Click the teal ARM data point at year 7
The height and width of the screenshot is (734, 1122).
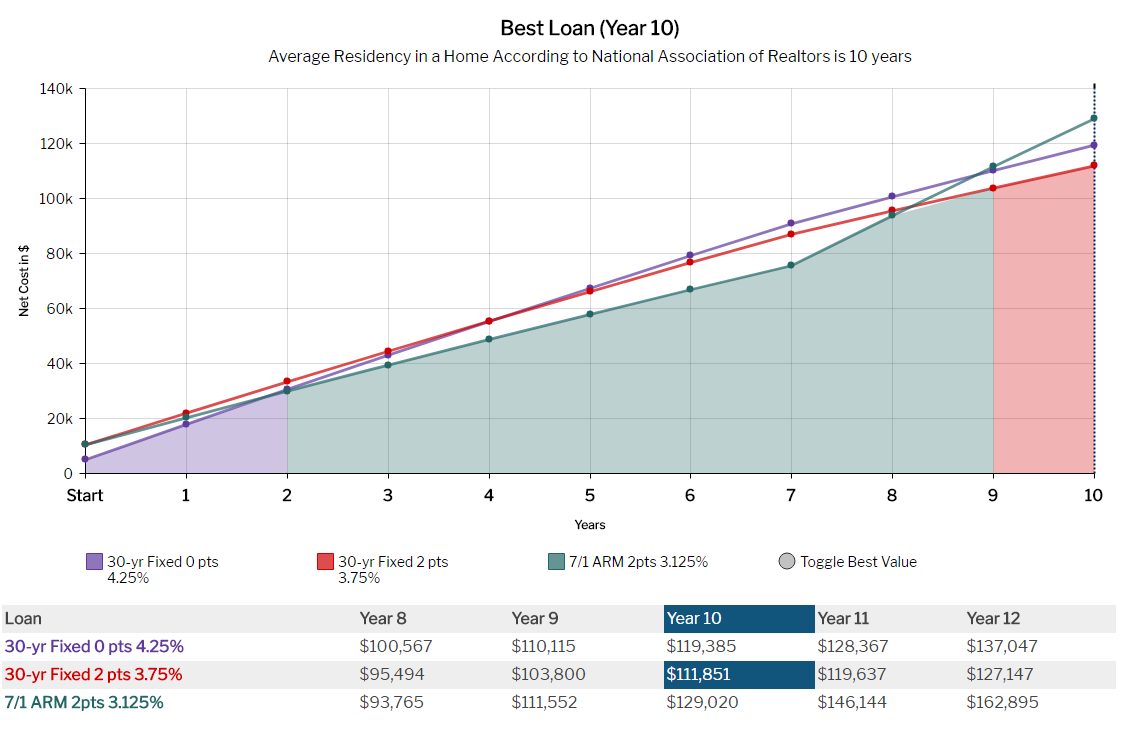791,265
